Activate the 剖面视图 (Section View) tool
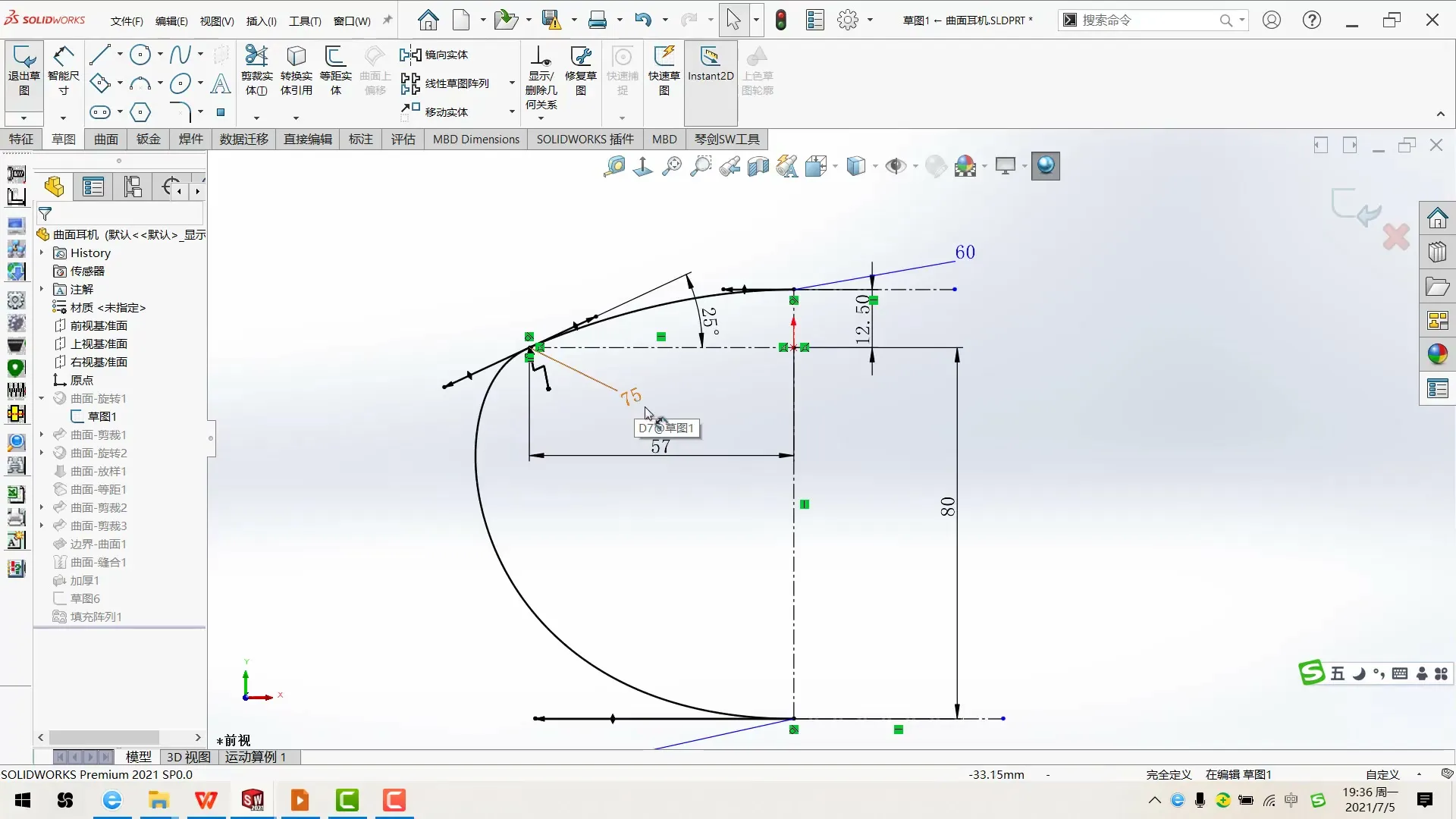This screenshot has height=819, width=1456. point(758,166)
